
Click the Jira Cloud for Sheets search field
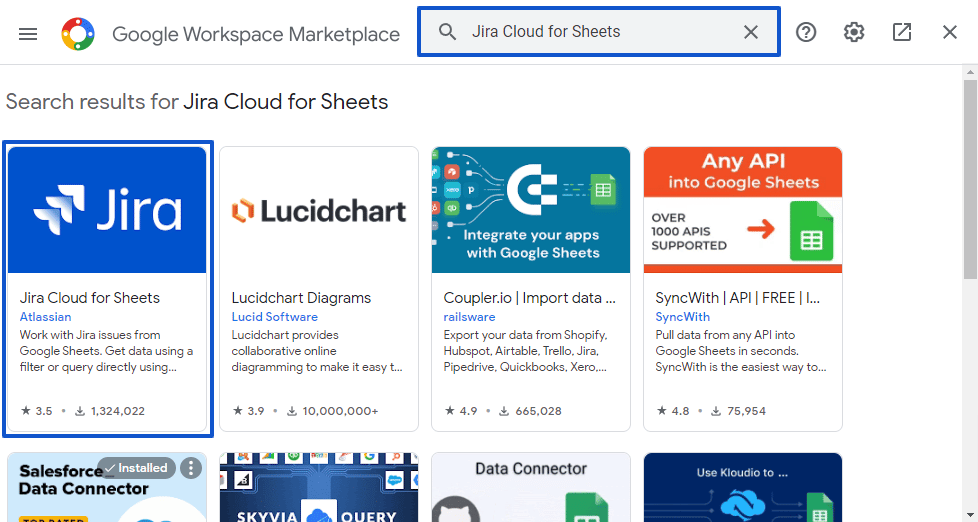599,32
